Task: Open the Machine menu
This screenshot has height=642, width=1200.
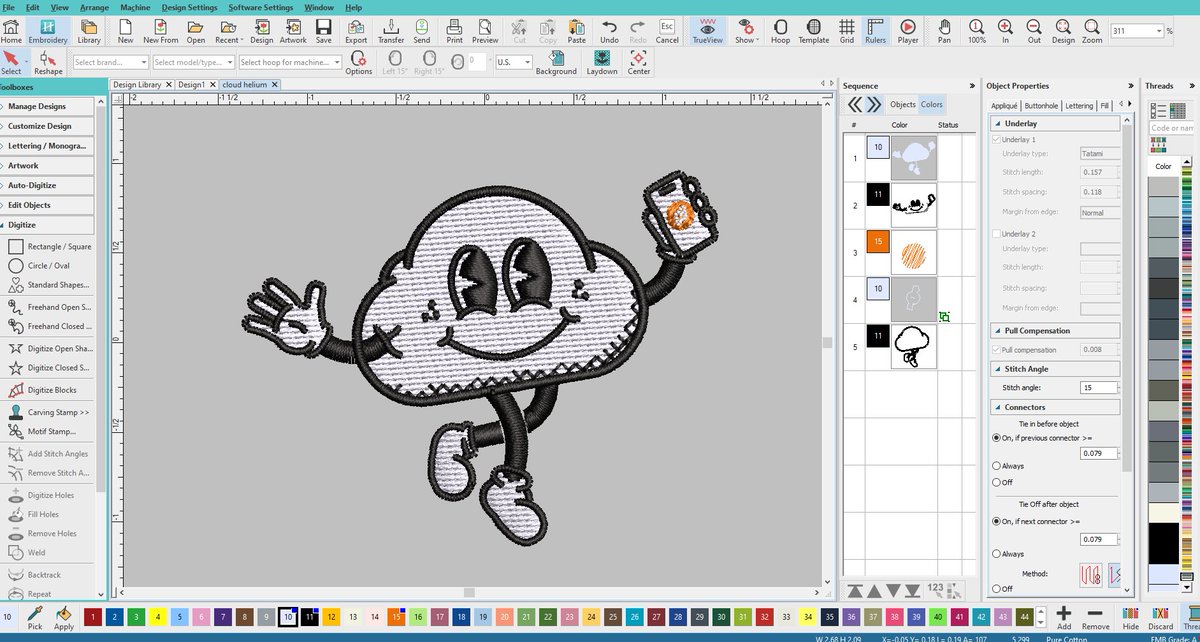Action: click(135, 7)
